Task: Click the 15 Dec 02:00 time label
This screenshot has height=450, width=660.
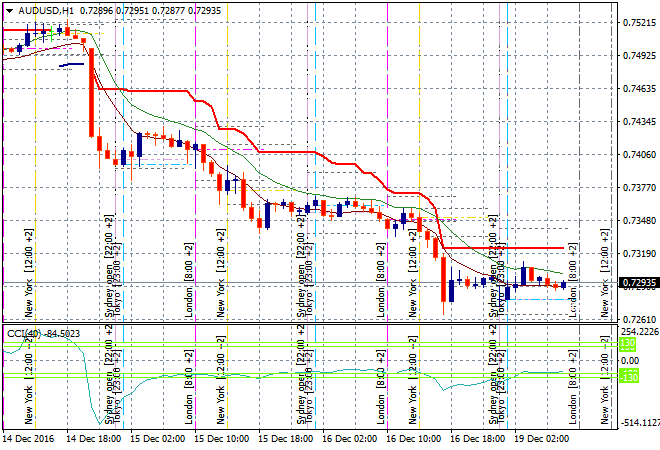Action: [157, 439]
